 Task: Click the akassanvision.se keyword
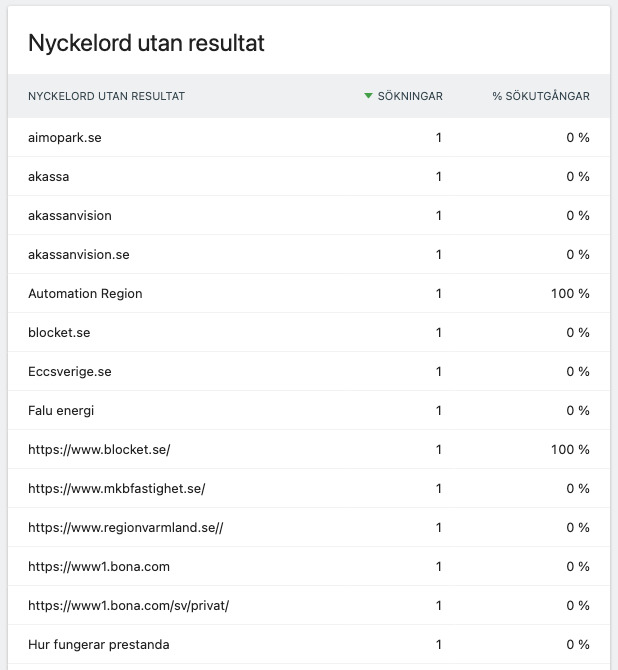pos(79,255)
